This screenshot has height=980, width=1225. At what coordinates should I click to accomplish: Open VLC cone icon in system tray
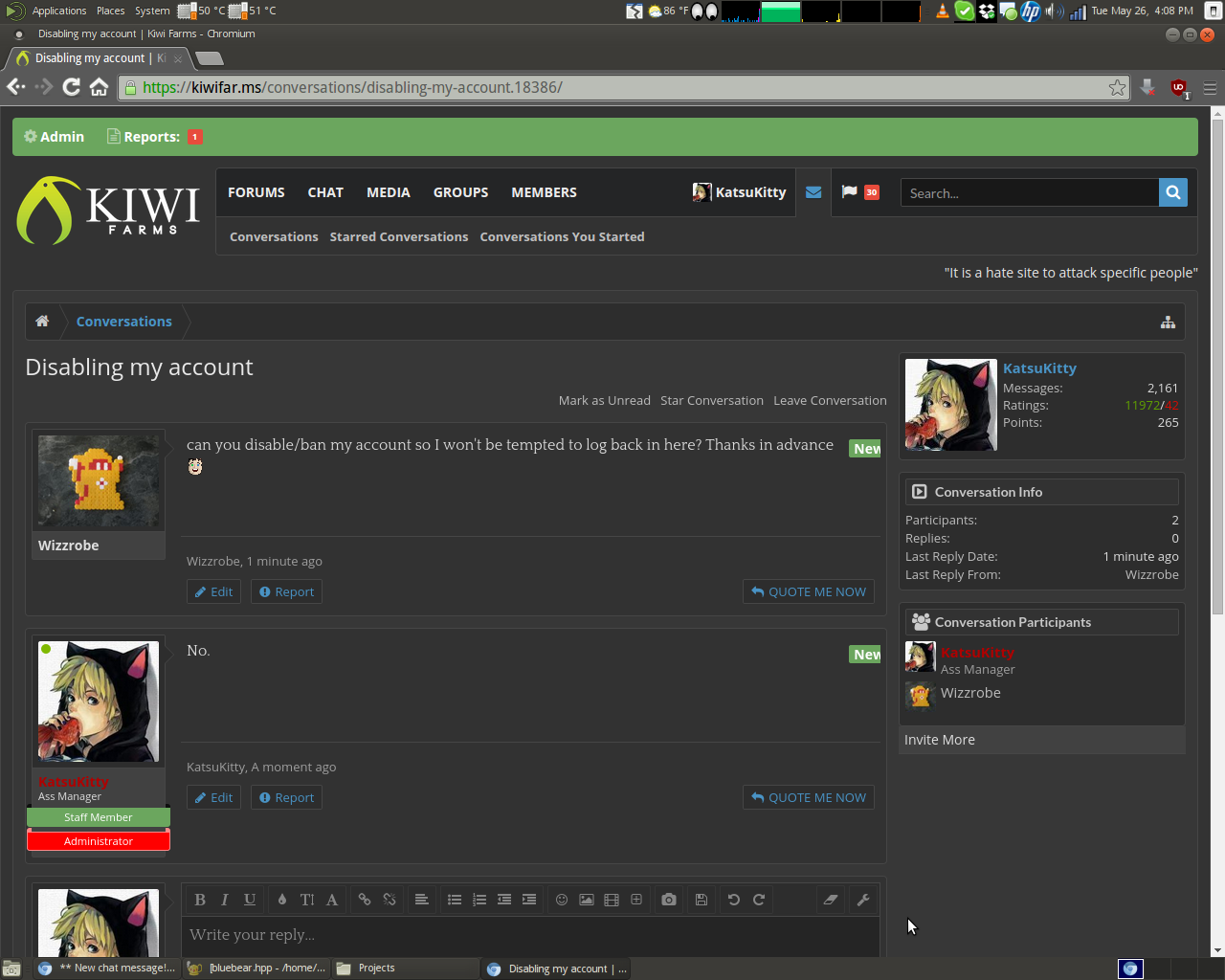(x=943, y=11)
